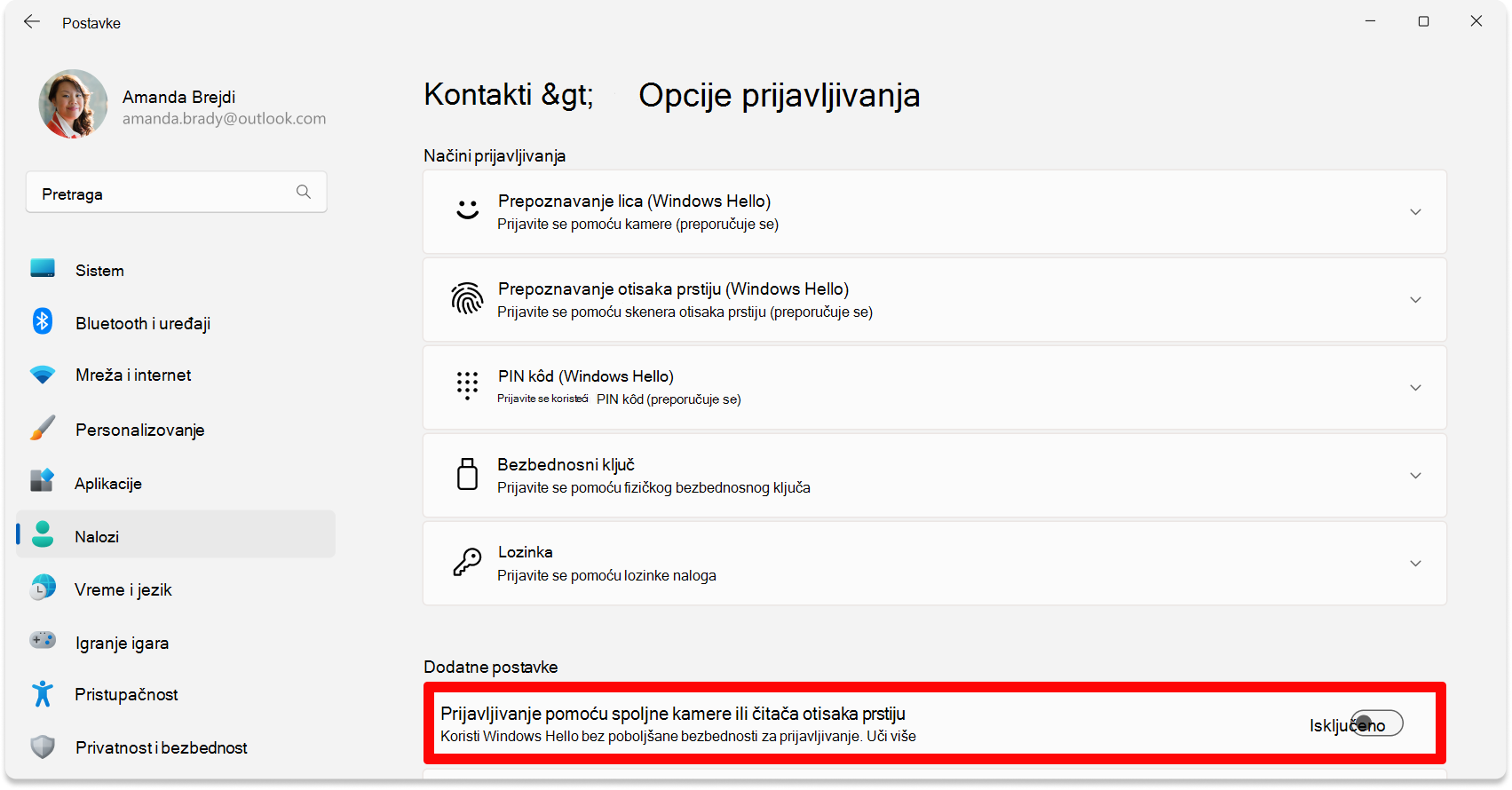Click 'Prijavite se pomoću lozinke naloga' text
Screen dimensions: 1512x790
pyautogui.click(x=606, y=576)
